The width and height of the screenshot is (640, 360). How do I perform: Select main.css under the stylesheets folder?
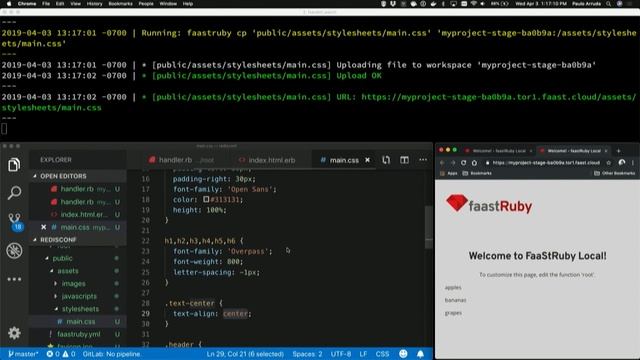click(78, 322)
